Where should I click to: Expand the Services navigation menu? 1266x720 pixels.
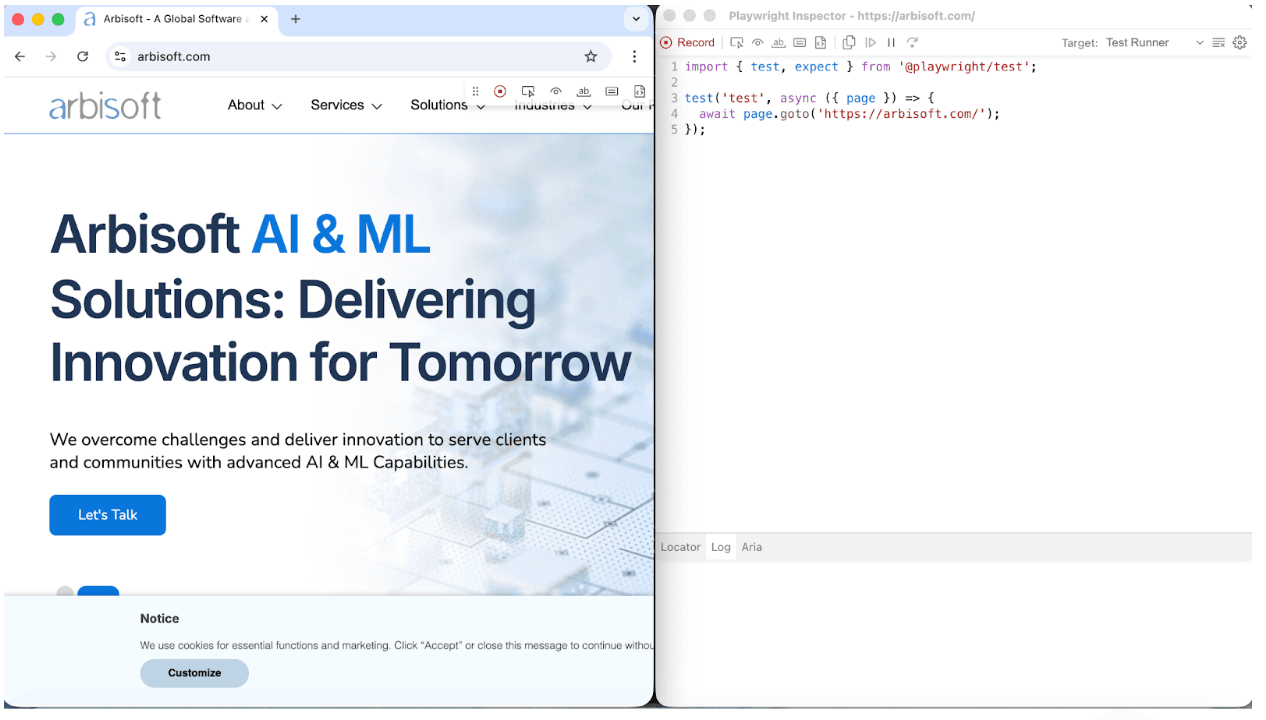tap(346, 105)
